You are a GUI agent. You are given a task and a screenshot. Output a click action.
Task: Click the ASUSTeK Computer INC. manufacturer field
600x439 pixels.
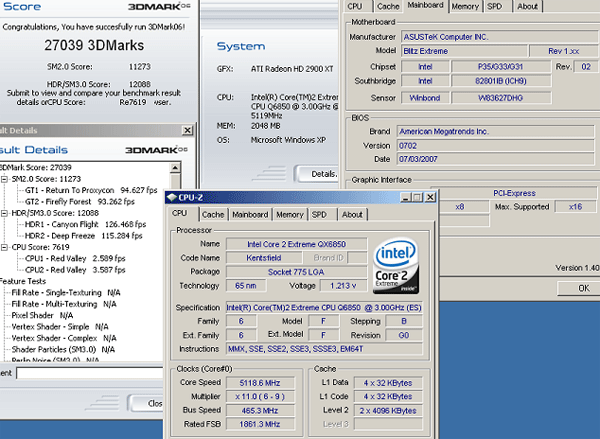tap(501, 37)
